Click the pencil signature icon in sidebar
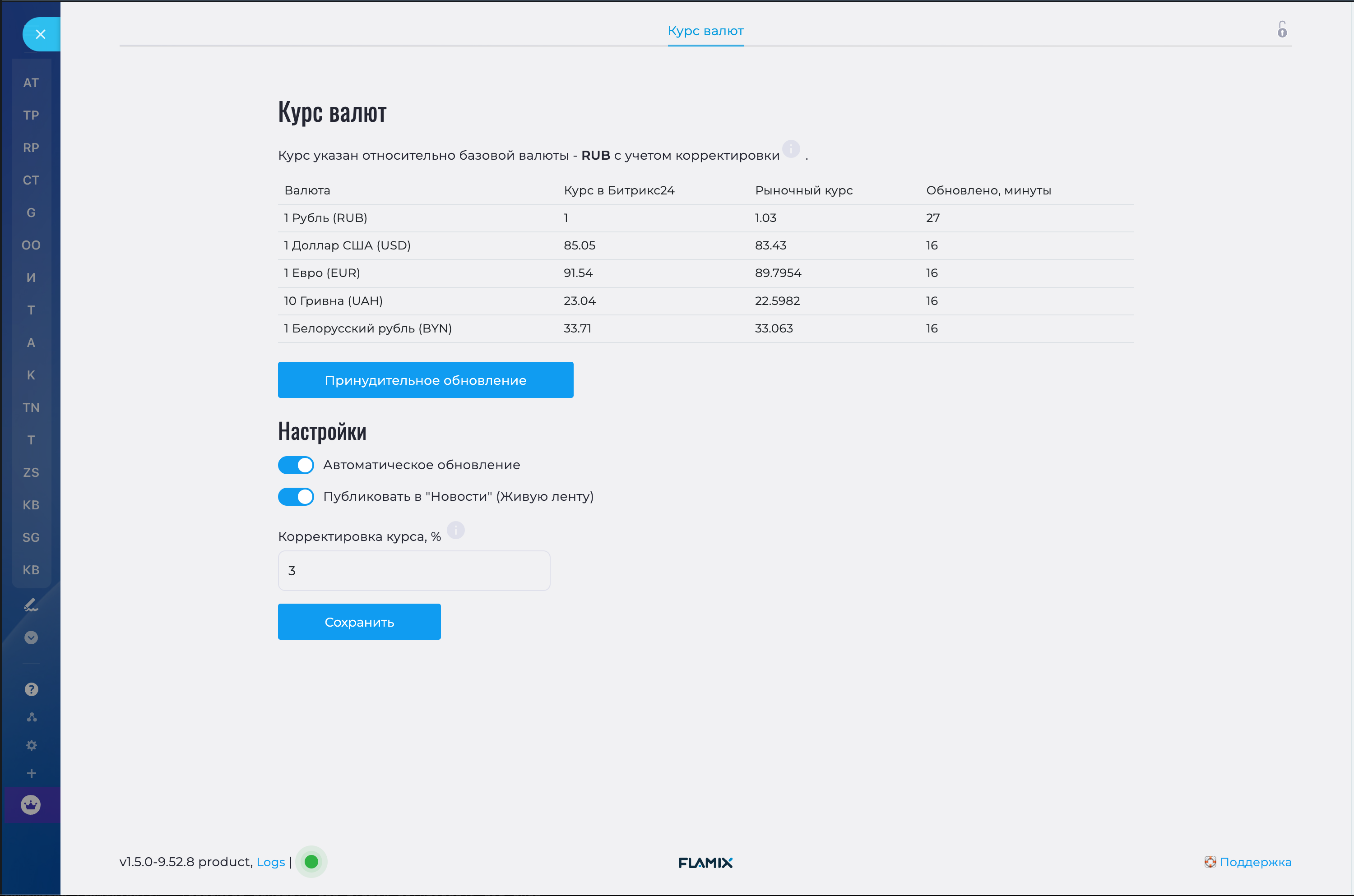This screenshot has width=1354, height=896. pos(31,605)
